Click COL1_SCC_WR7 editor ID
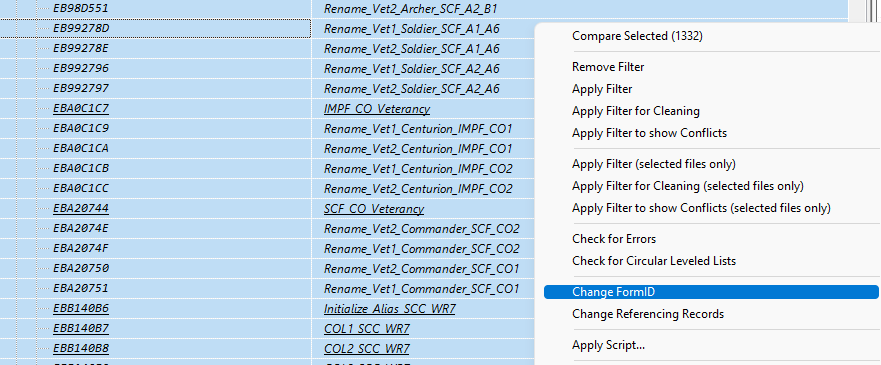 coord(366,328)
